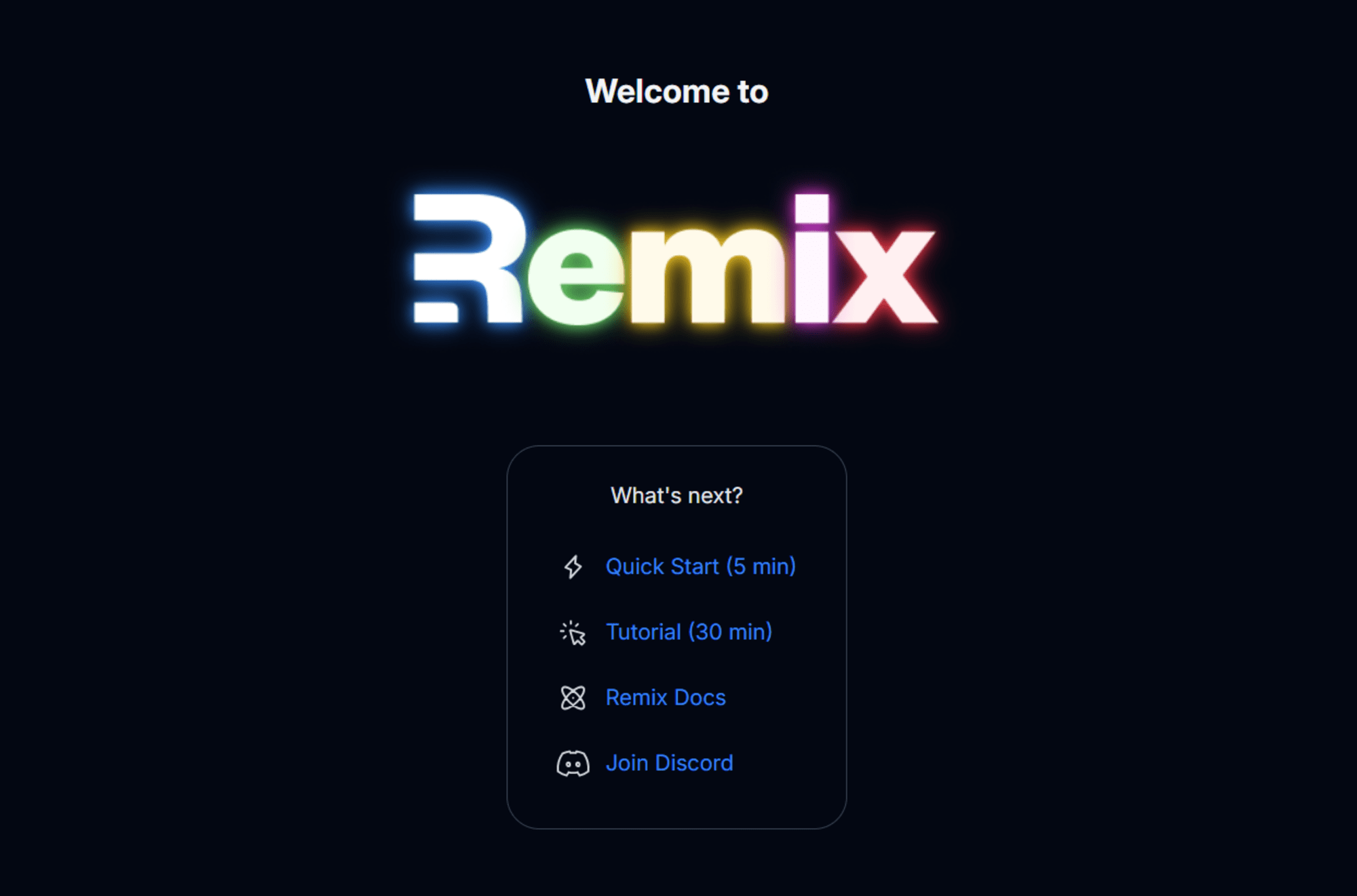This screenshot has width=1357, height=896.
Task: Click the "What's next?" text
Action: [676, 496]
